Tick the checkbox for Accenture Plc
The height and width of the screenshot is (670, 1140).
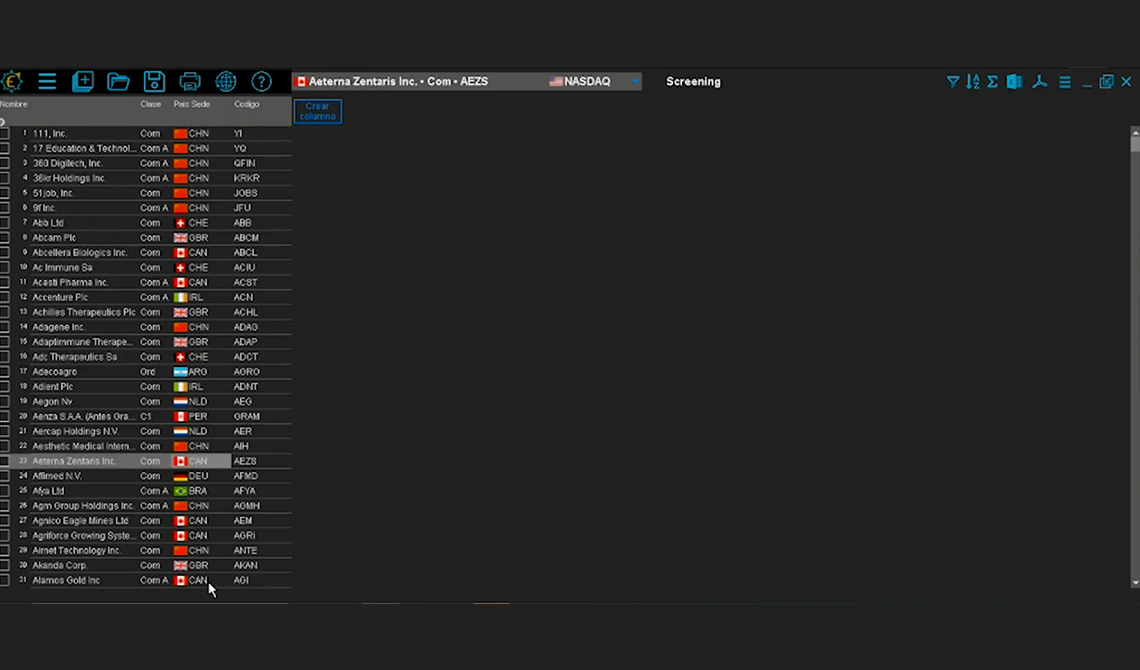click(4, 297)
